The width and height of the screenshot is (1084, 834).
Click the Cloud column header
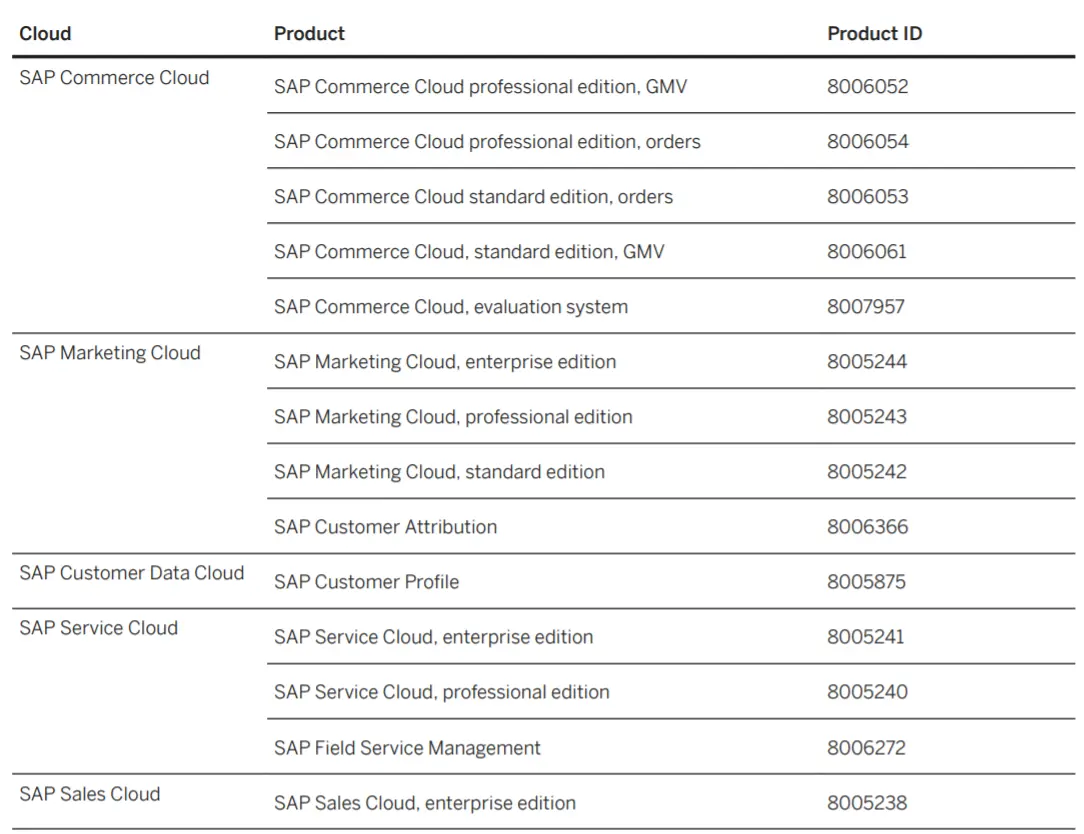point(45,33)
